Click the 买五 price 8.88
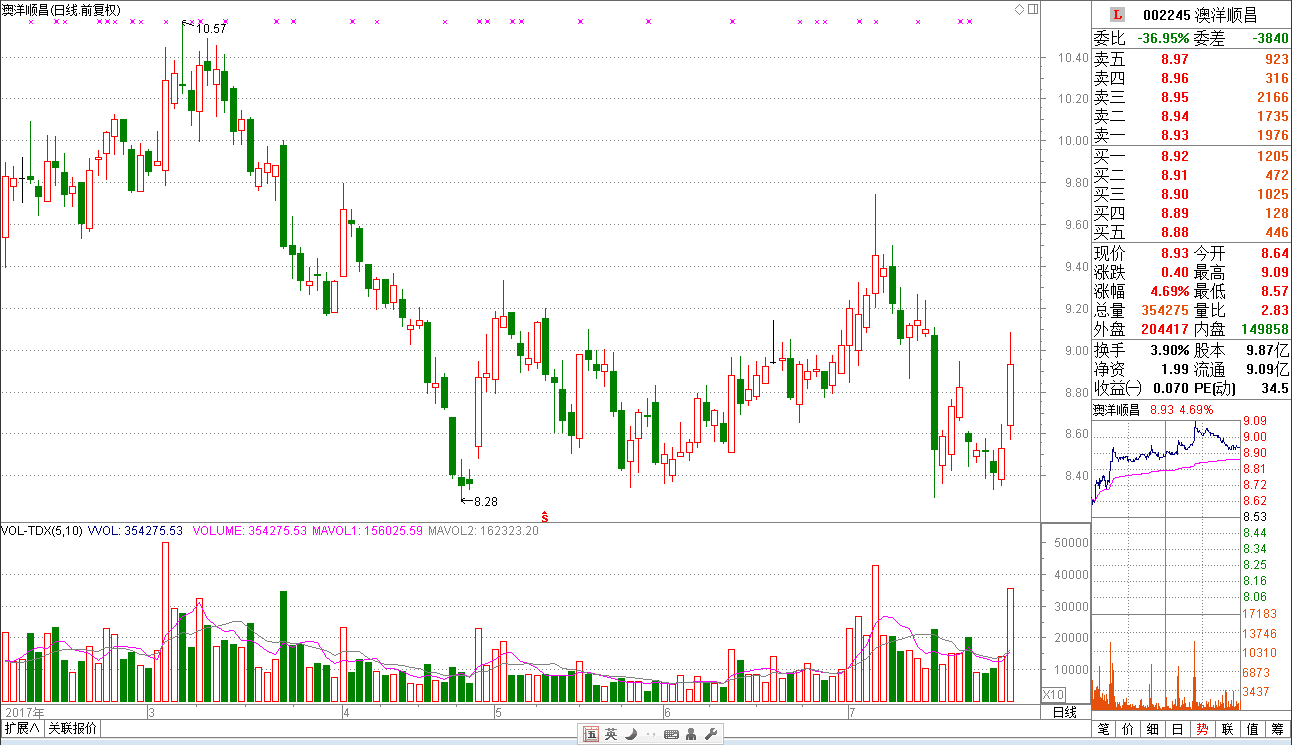The image size is (1292, 745). 1175,233
